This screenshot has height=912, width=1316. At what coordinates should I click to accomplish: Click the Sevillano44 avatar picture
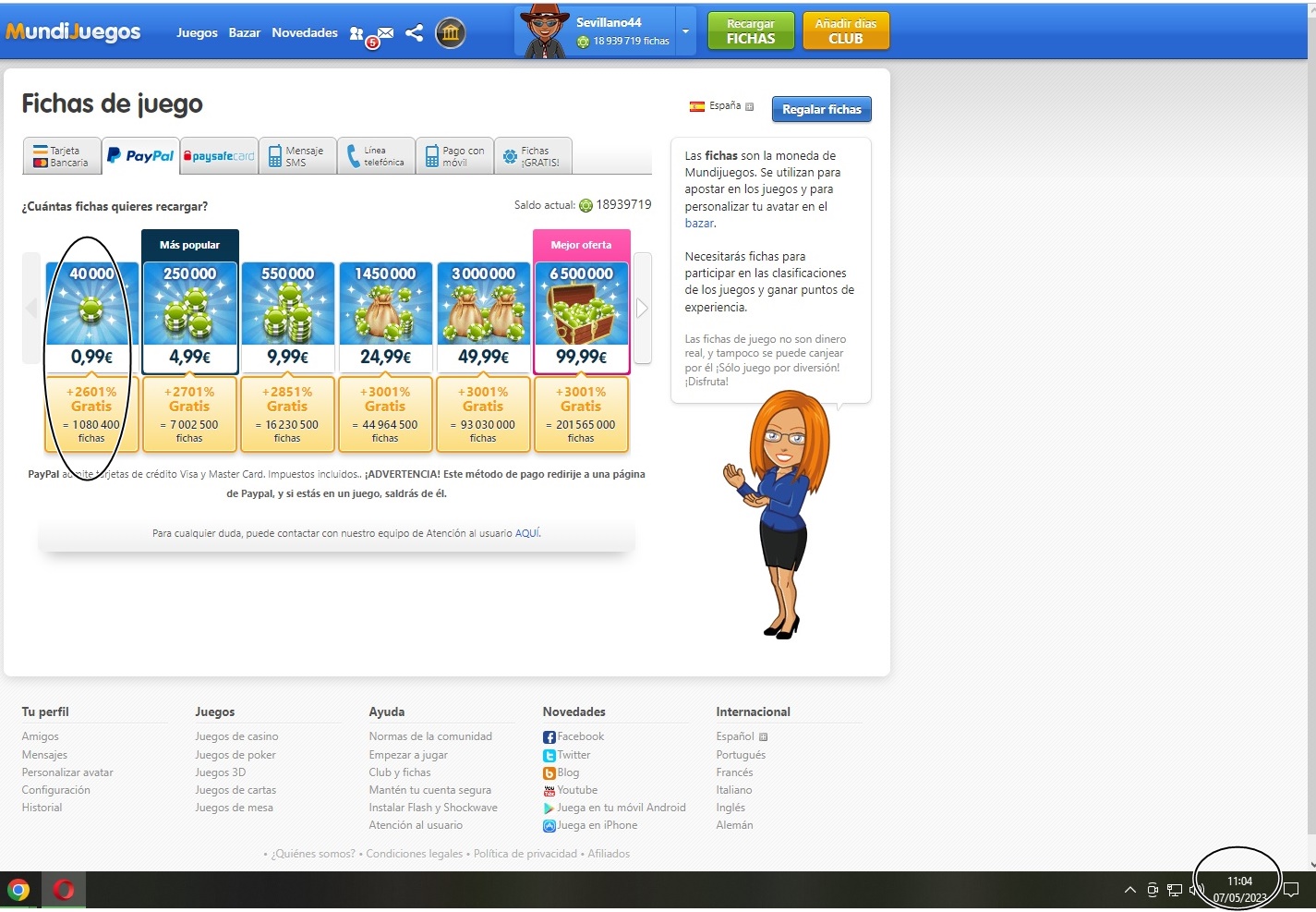click(544, 32)
